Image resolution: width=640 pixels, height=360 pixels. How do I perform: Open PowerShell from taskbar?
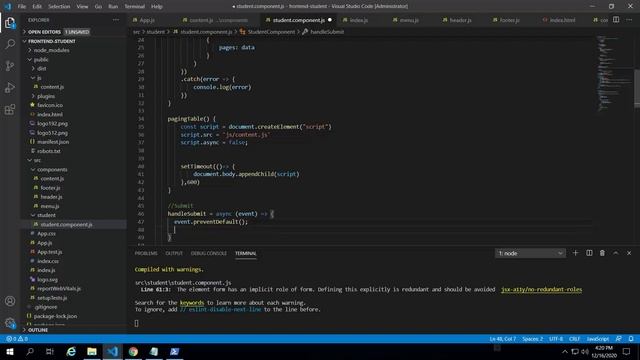coord(174,351)
